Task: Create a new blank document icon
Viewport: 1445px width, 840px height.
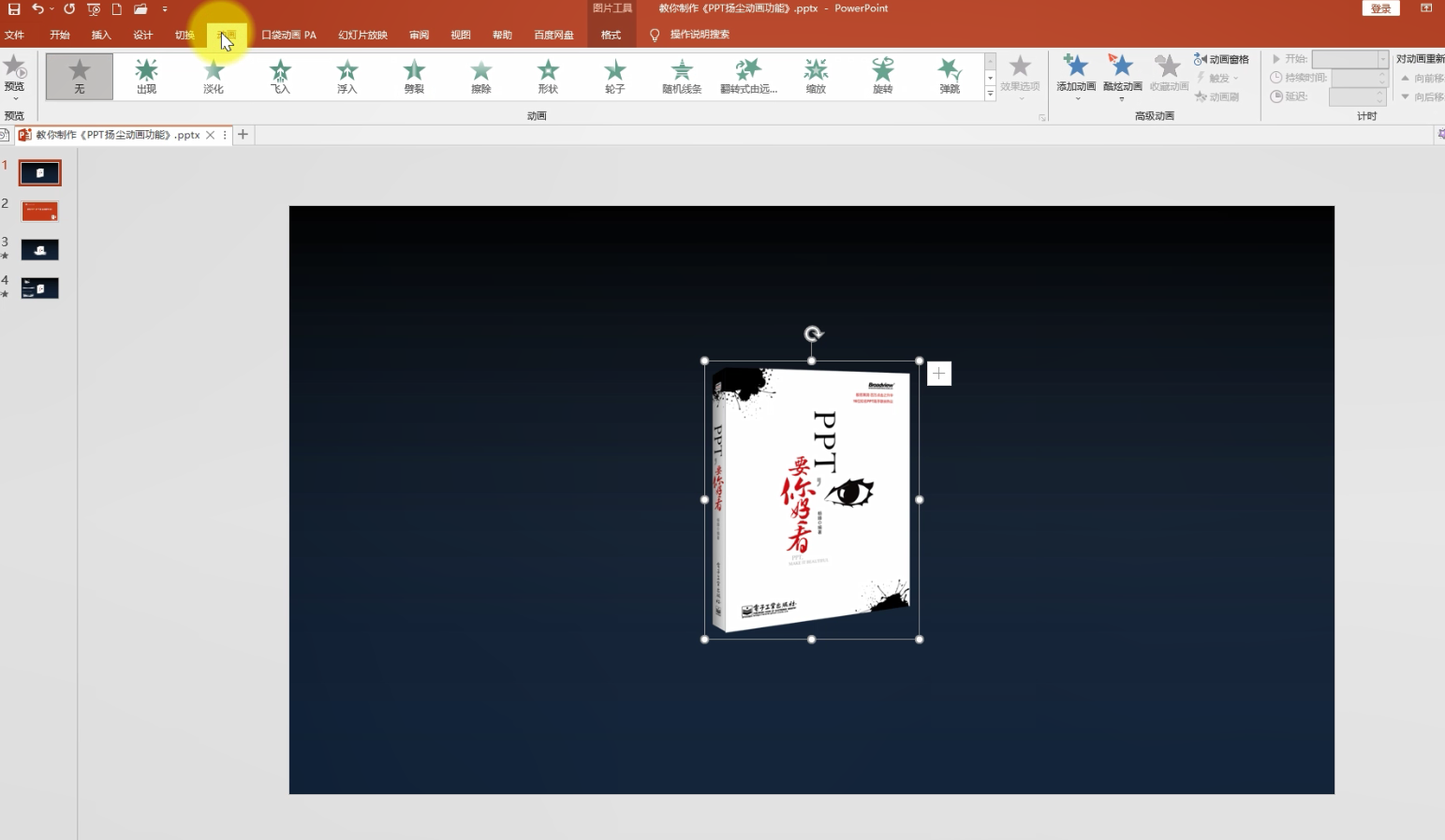Action: (x=117, y=9)
